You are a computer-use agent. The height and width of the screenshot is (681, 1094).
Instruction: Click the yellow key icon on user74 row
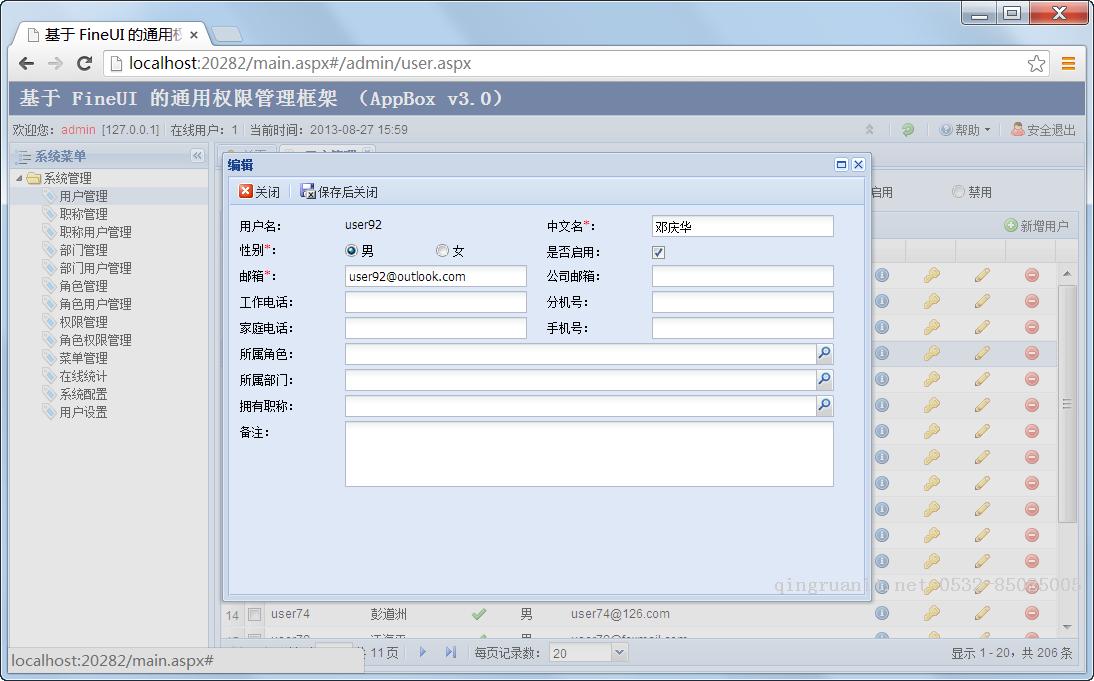click(931, 613)
